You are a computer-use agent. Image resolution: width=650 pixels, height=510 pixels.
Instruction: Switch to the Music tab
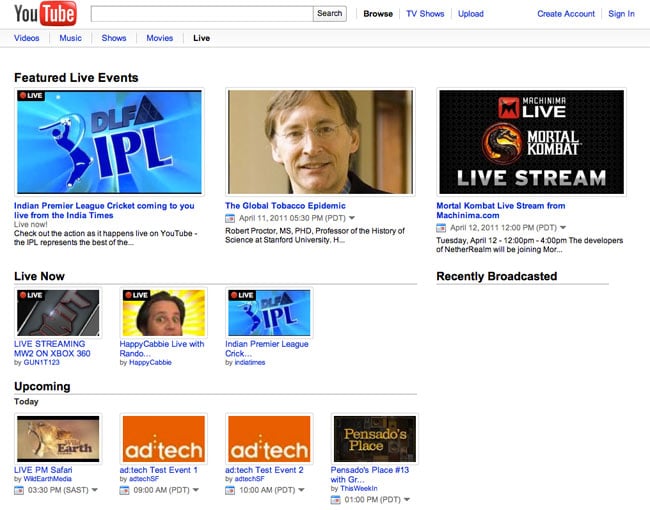(70, 38)
